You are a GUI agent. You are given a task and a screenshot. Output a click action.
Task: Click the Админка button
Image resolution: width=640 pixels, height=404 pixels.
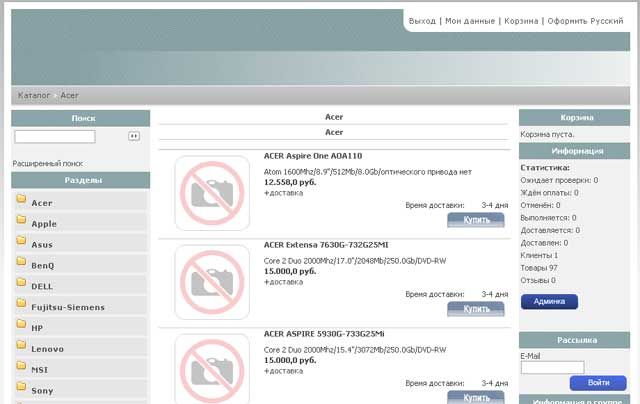click(x=549, y=302)
